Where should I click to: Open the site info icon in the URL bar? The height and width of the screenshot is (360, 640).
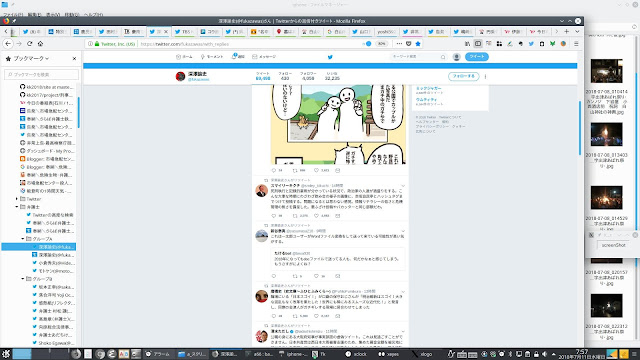pos(90,44)
